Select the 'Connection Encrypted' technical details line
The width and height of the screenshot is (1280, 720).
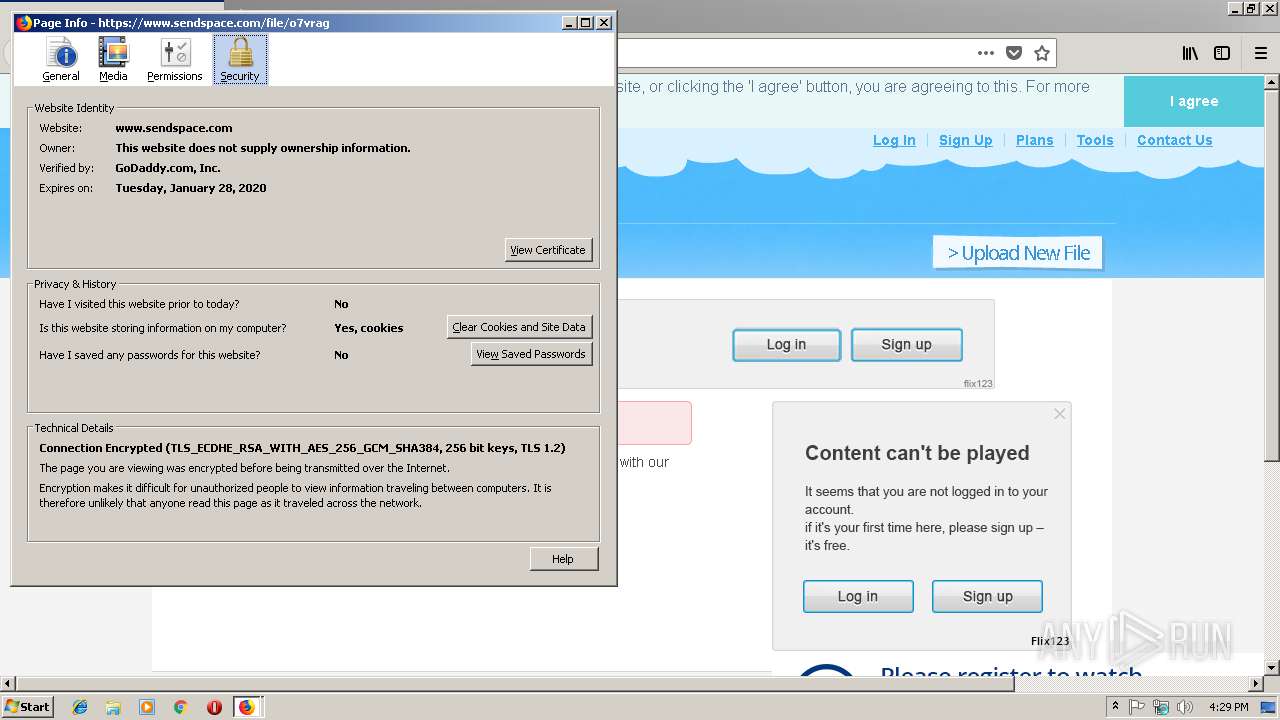[x=302, y=448]
